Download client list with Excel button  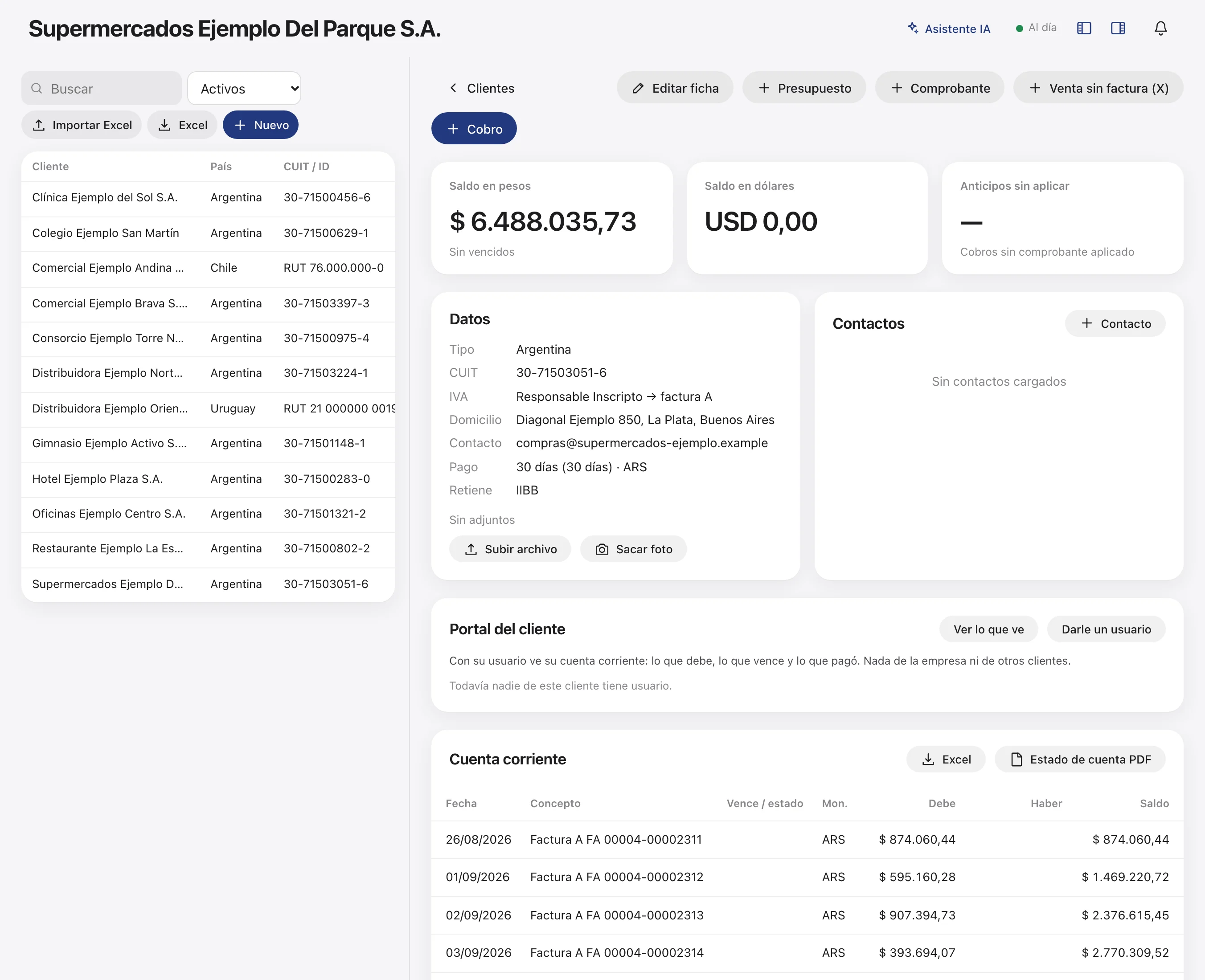pos(182,125)
